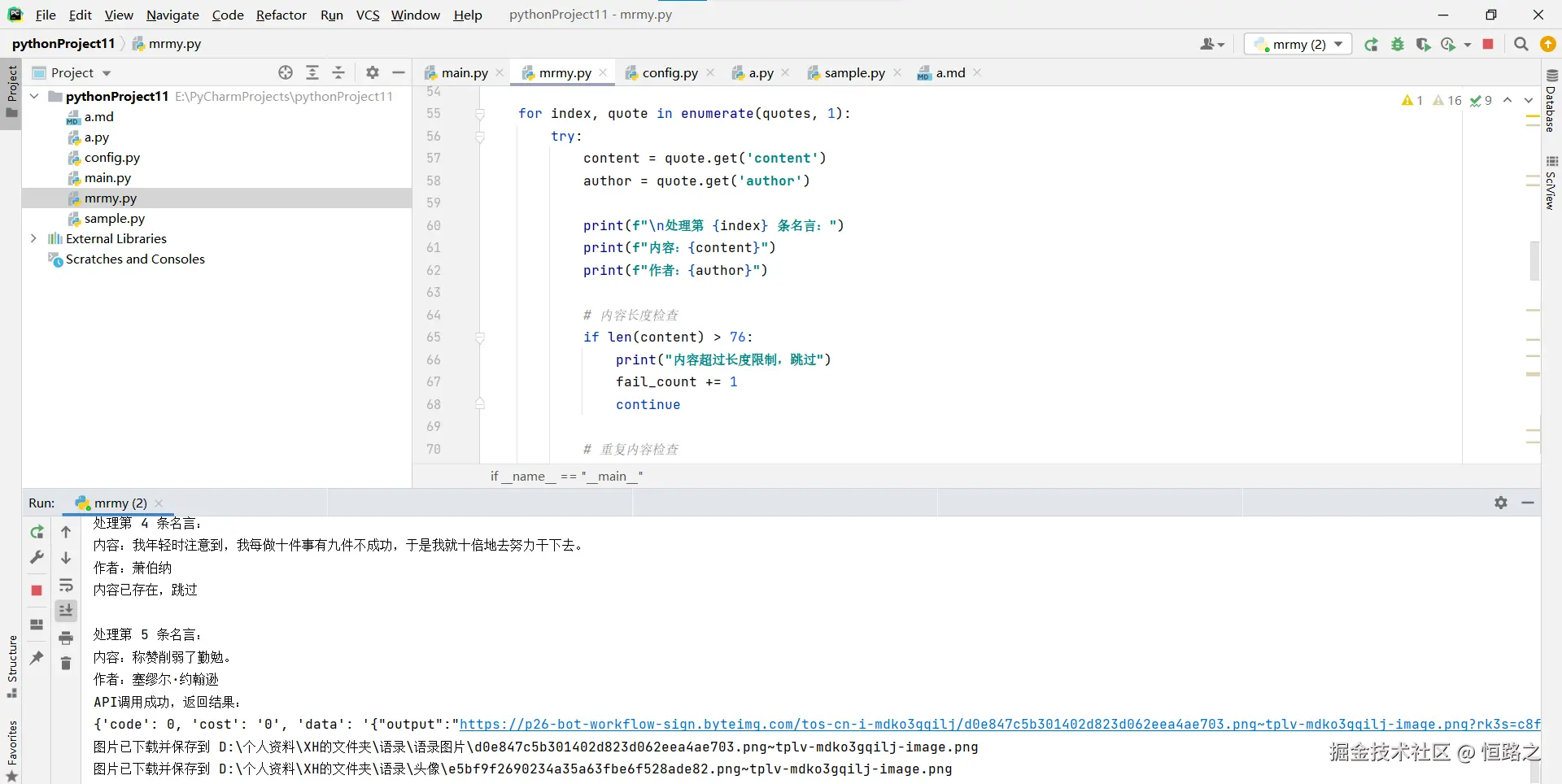
Task: Stop the process from the Run panel
Action: [37, 590]
